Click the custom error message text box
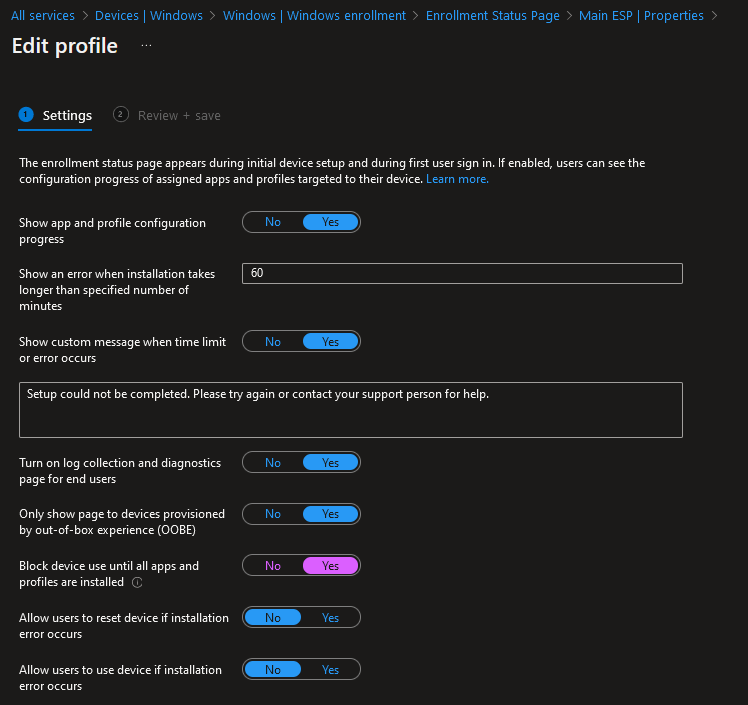Viewport: 748px width, 705px height. pyautogui.click(x=351, y=410)
